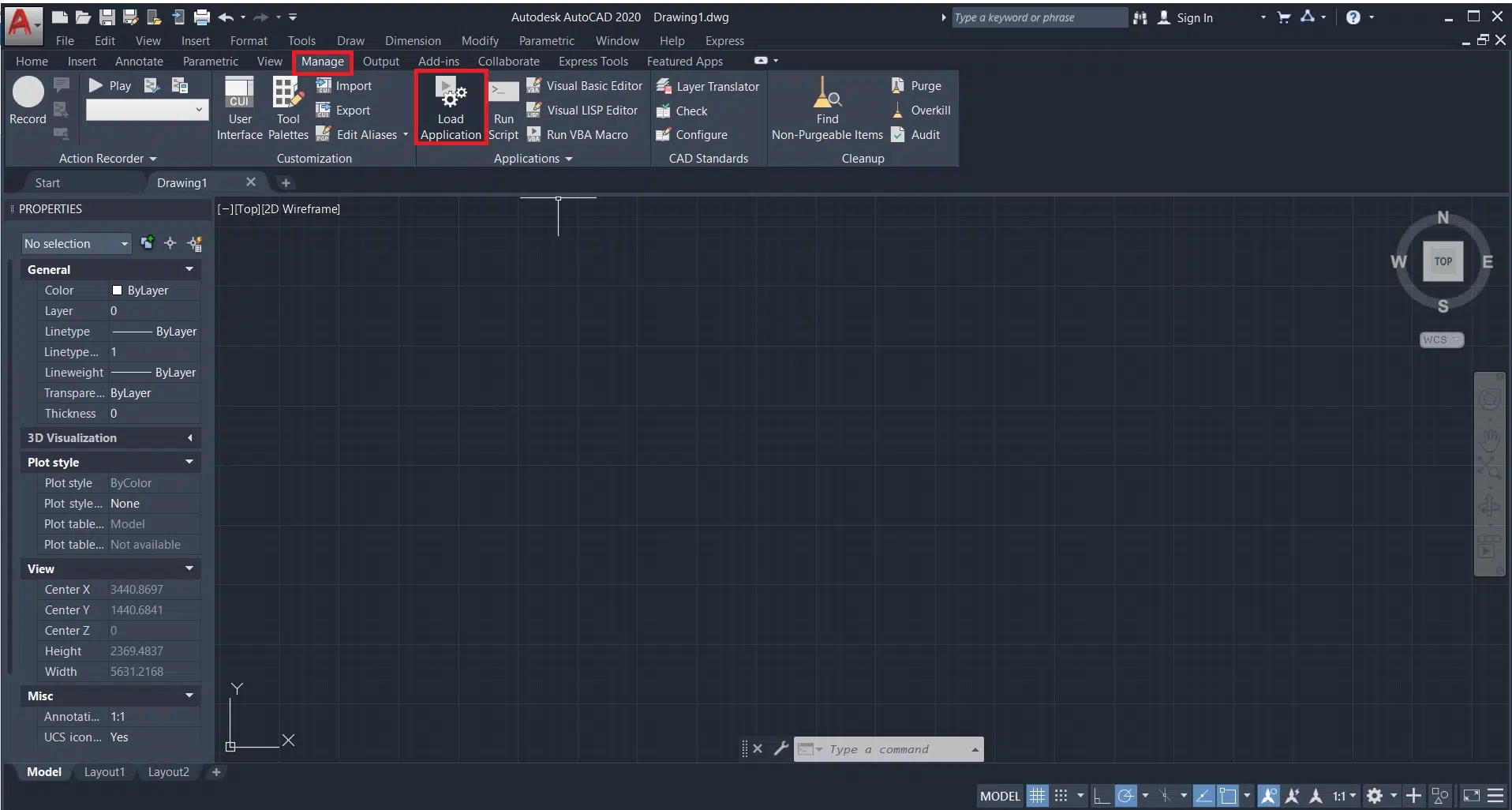Click the Sign In button

pos(1185,17)
